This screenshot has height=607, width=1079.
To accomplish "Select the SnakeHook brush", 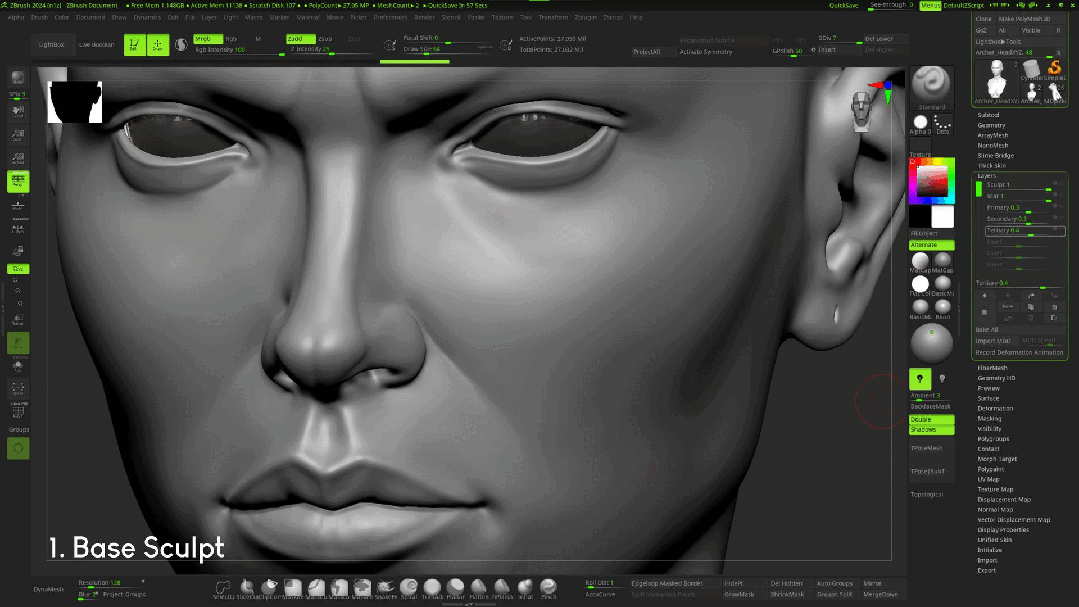I will click(x=385, y=588).
